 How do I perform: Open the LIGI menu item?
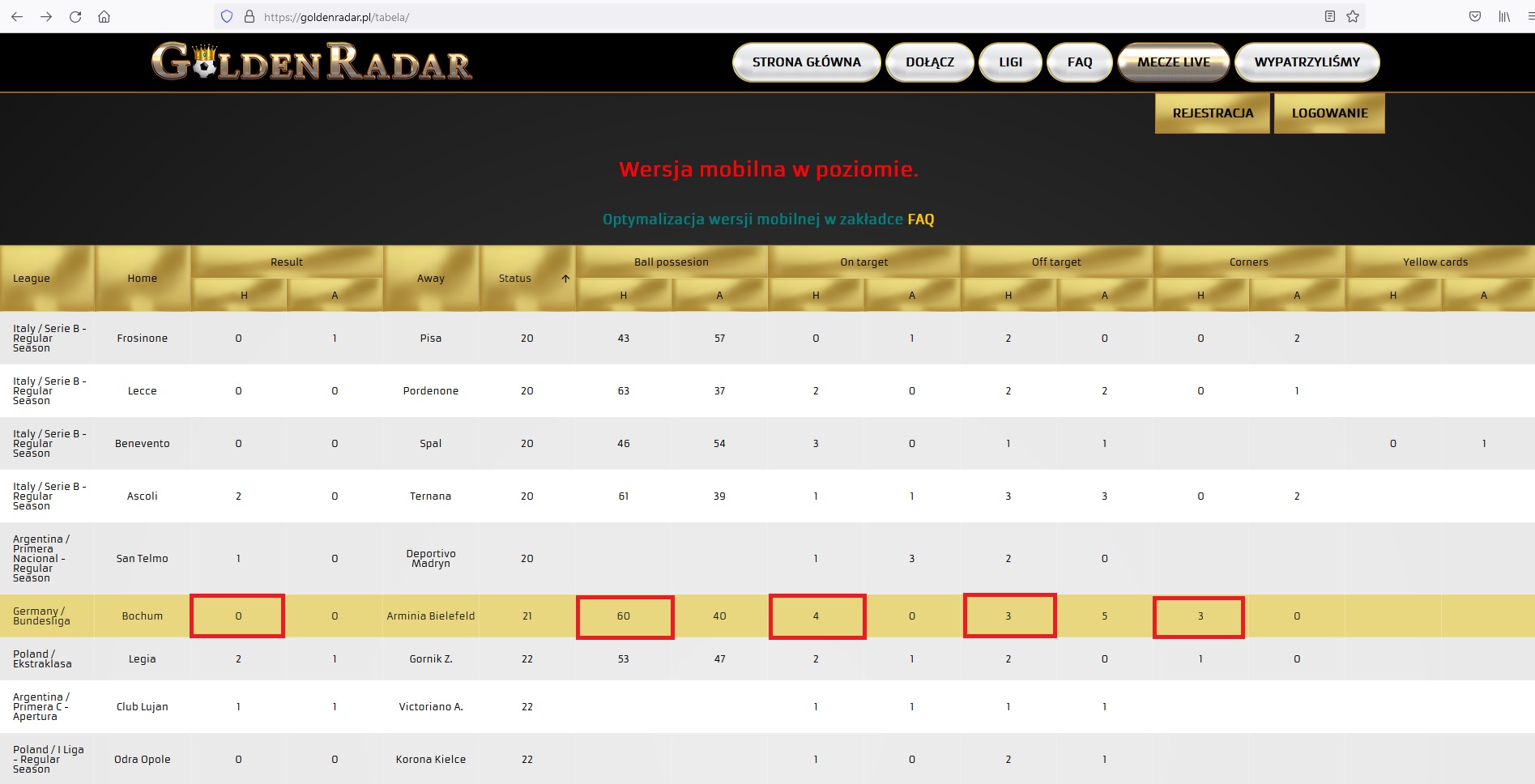(x=1010, y=62)
